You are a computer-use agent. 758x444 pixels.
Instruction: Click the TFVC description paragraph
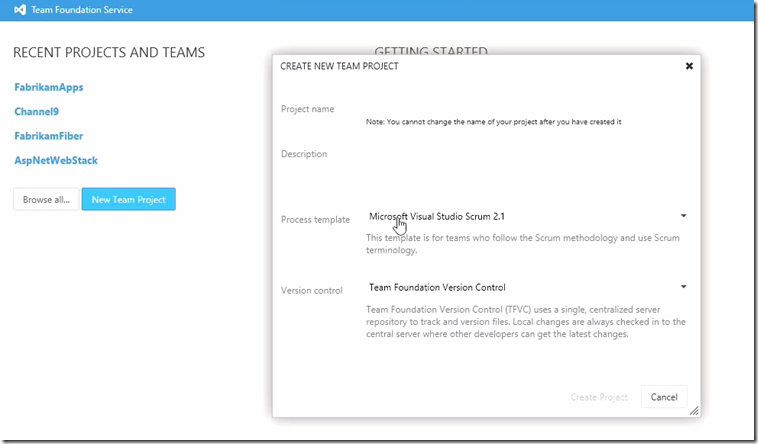coord(525,322)
